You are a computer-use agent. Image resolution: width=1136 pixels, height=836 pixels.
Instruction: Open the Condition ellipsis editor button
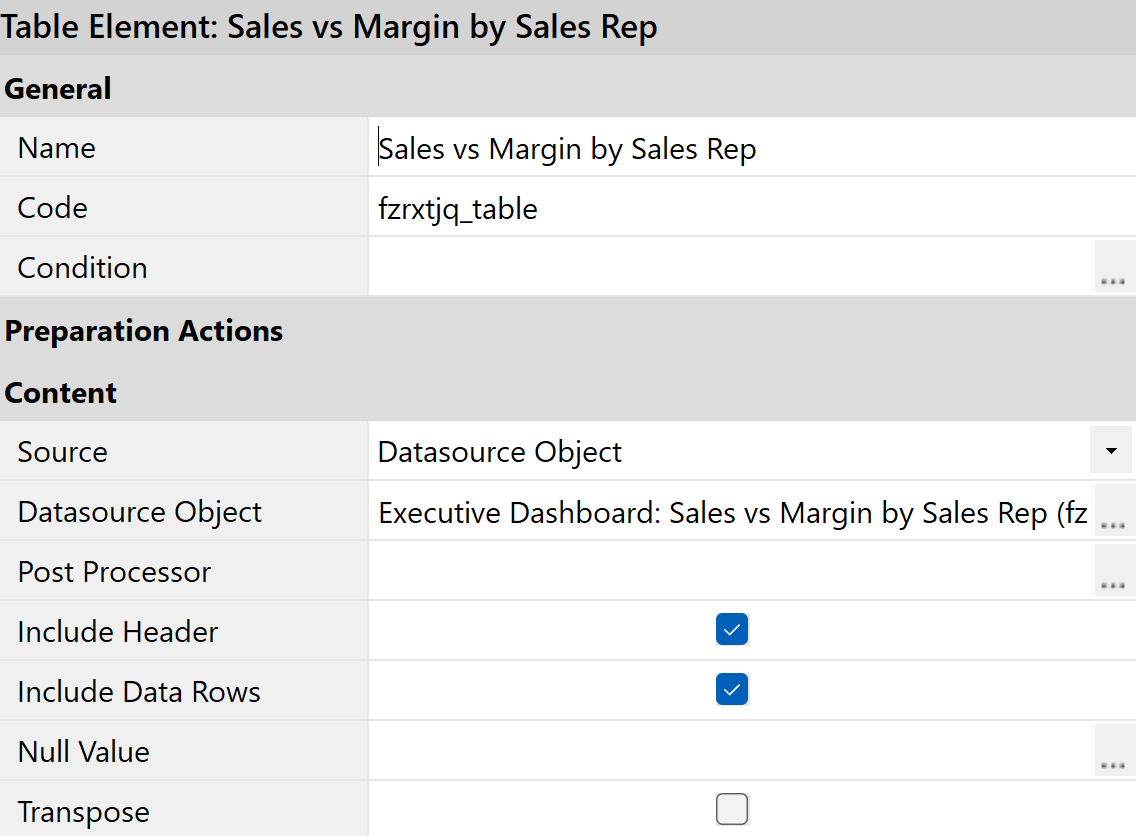(1114, 268)
